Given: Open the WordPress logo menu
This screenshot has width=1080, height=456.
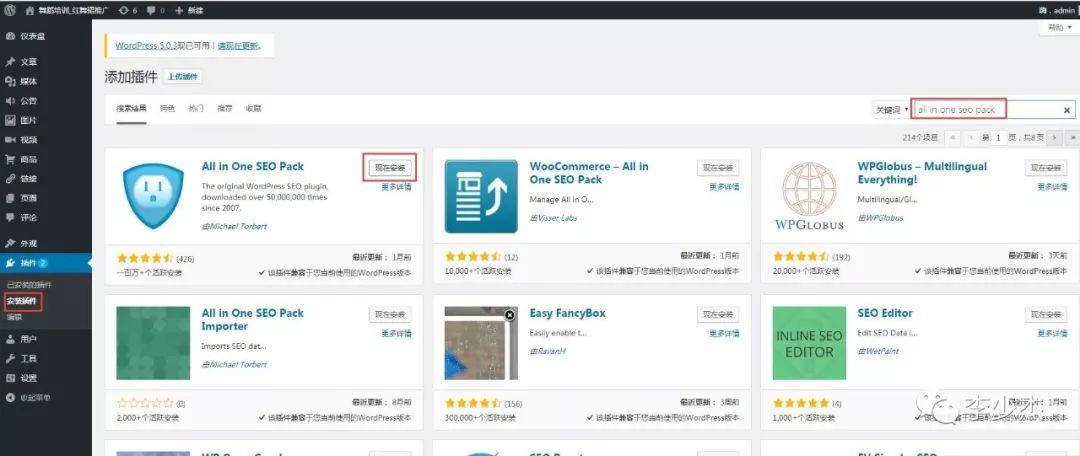Looking at the screenshot, I should [x=10, y=10].
